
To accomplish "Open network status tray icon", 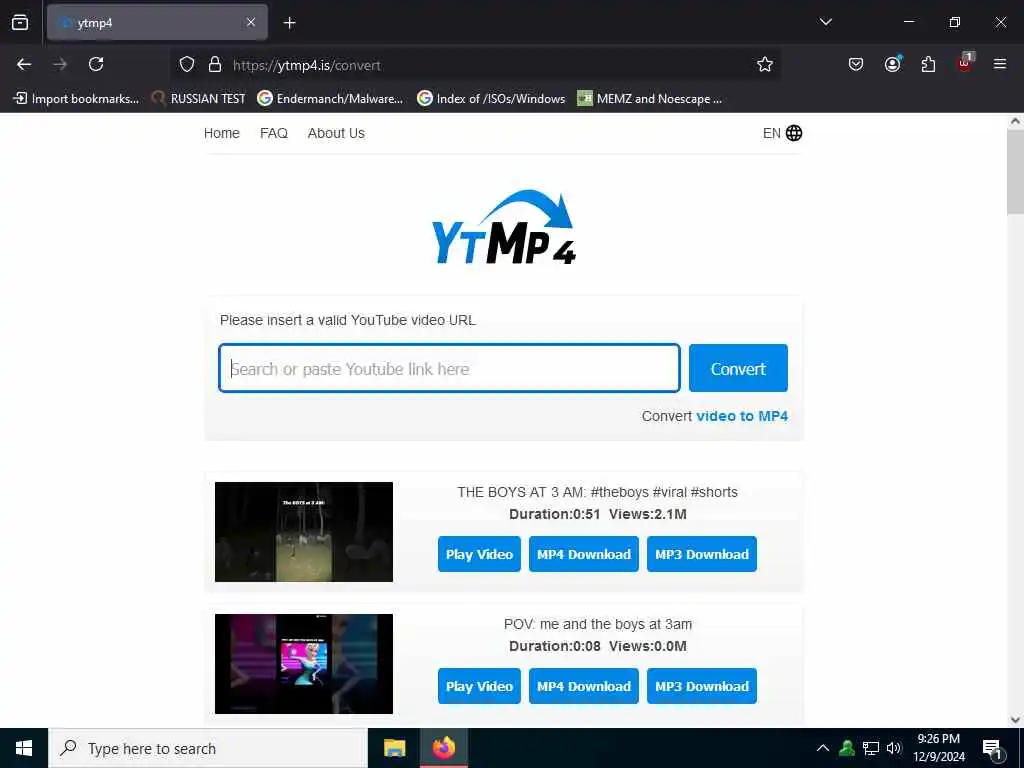I will [x=871, y=748].
